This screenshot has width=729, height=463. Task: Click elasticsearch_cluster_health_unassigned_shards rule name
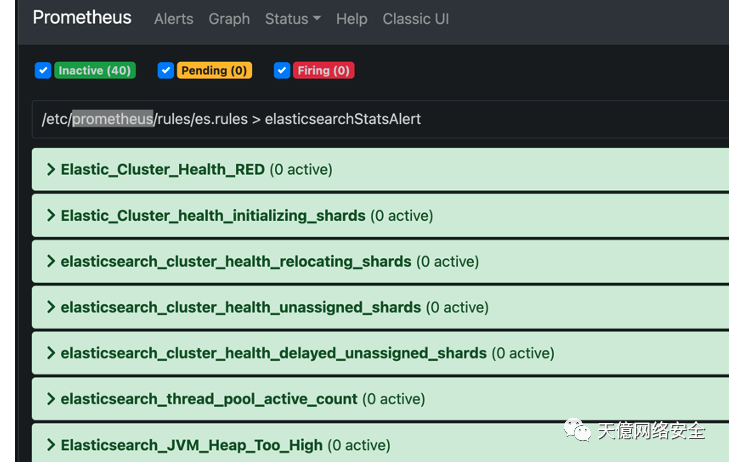pos(241,307)
